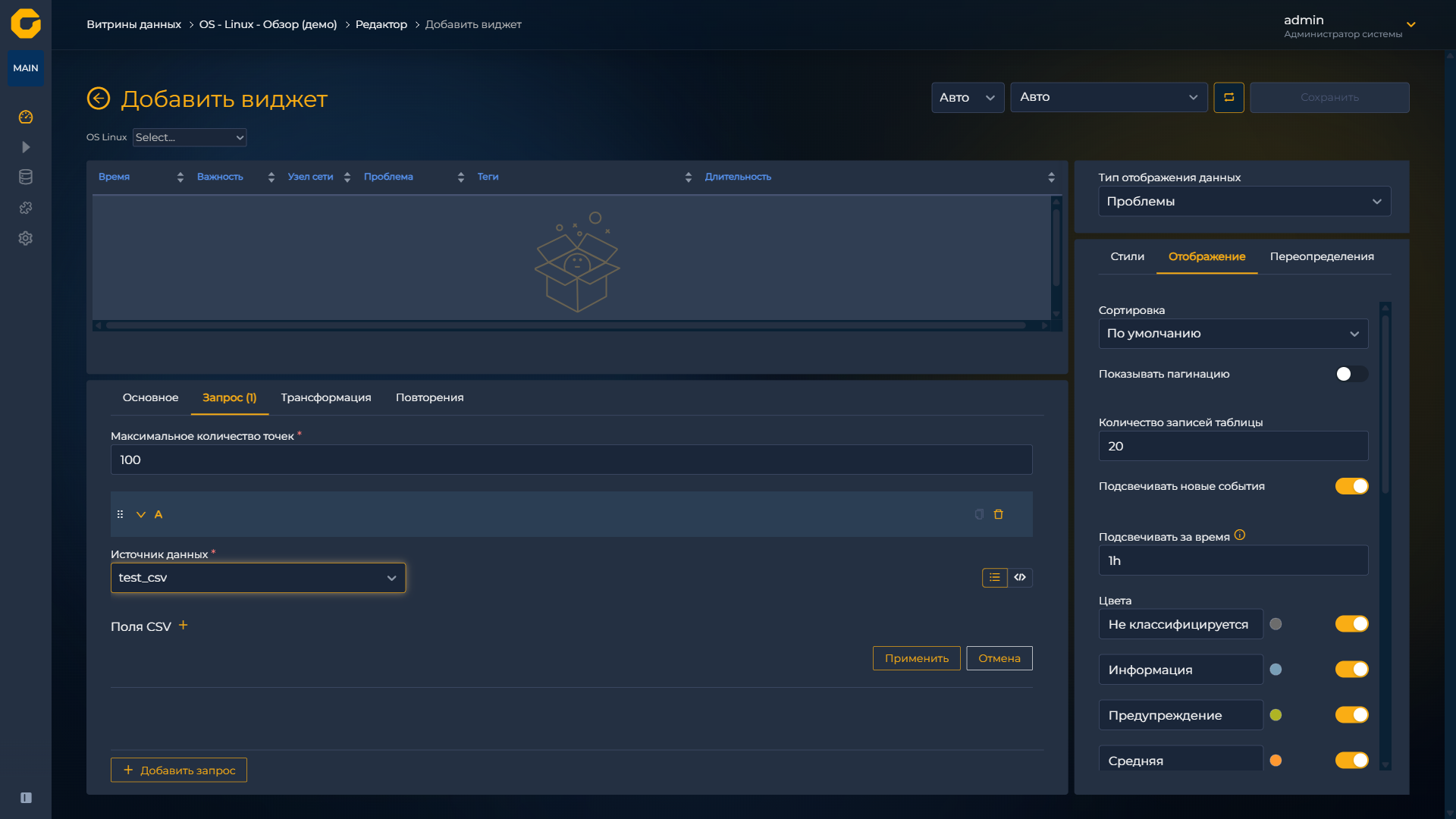The height and width of the screenshot is (819, 1456).
Task: Open the first Авто dropdown
Action: click(x=968, y=98)
